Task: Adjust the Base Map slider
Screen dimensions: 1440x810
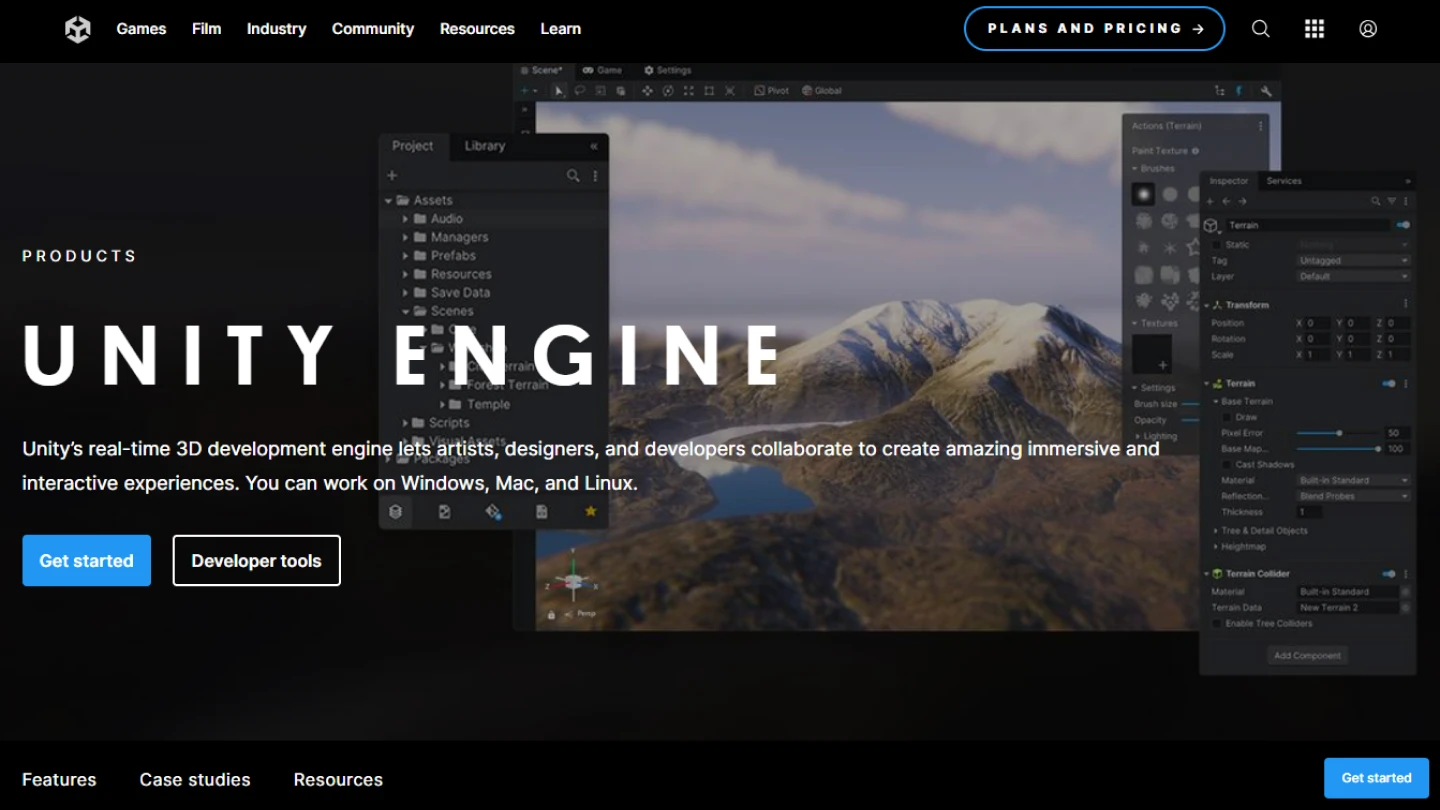Action: tap(1338, 449)
